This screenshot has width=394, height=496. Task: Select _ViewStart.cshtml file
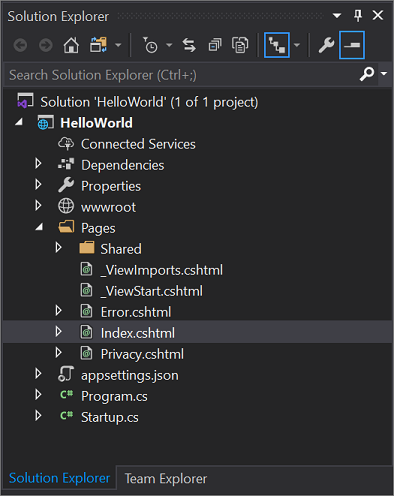click(151, 291)
